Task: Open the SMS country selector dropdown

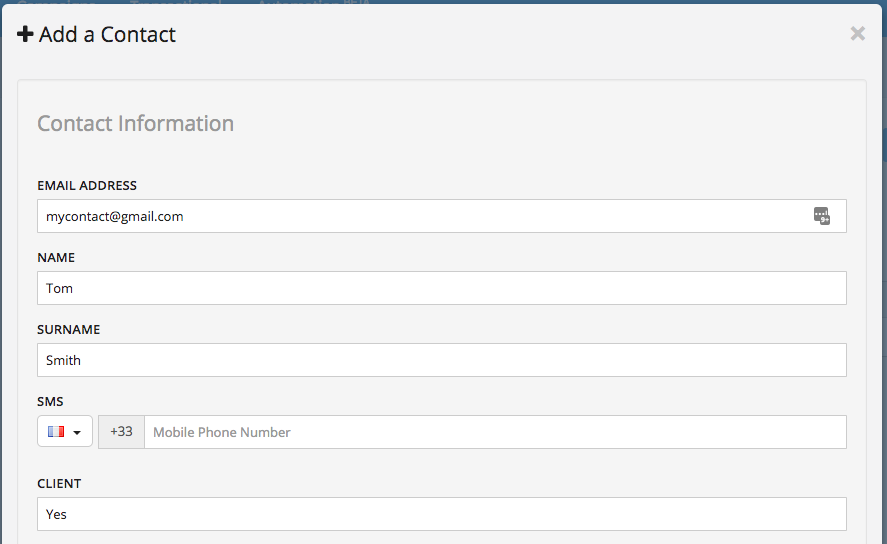Action: [65, 431]
